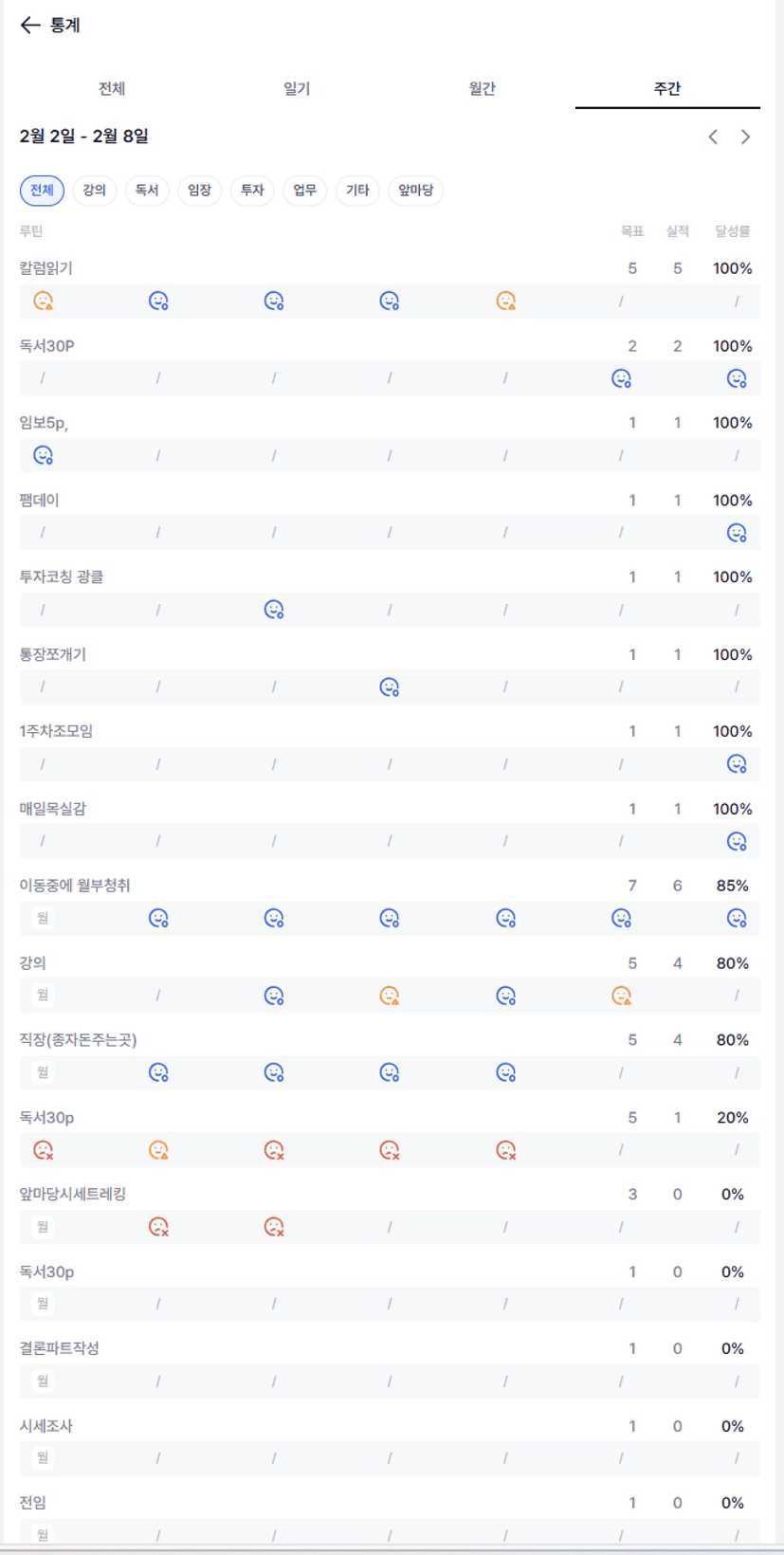Click the 이동중에 월부청취 routine name

[x=75, y=886]
